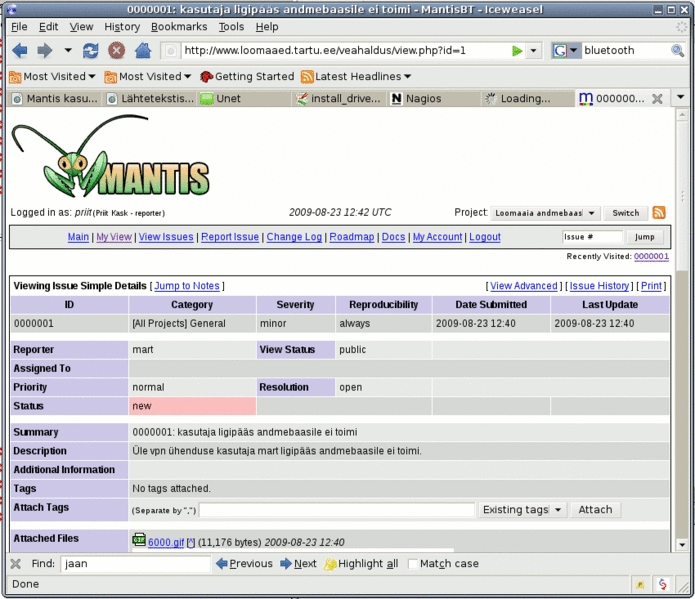
Task: Expand the Existing tags dropdown
Action: pyautogui.click(x=522, y=510)
